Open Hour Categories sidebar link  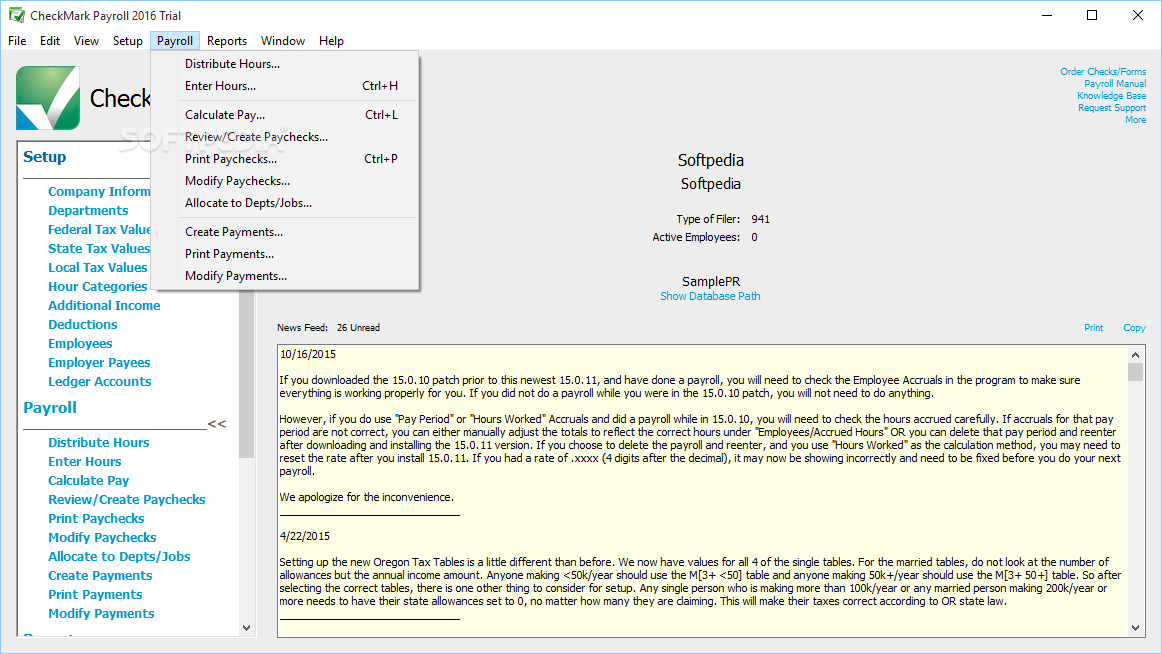(98, 287)
